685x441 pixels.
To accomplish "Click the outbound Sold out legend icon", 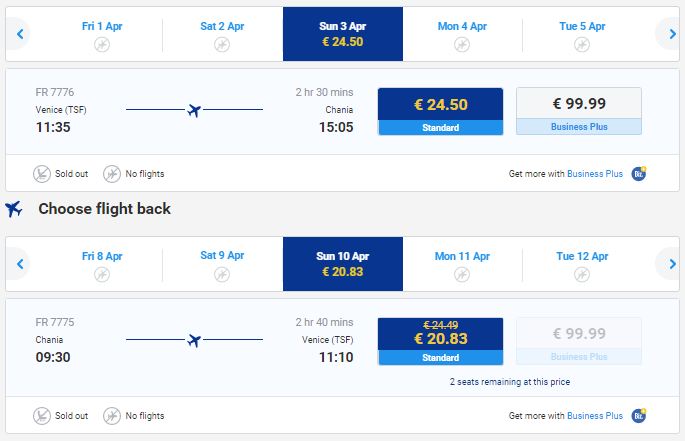I will (42, 174).
